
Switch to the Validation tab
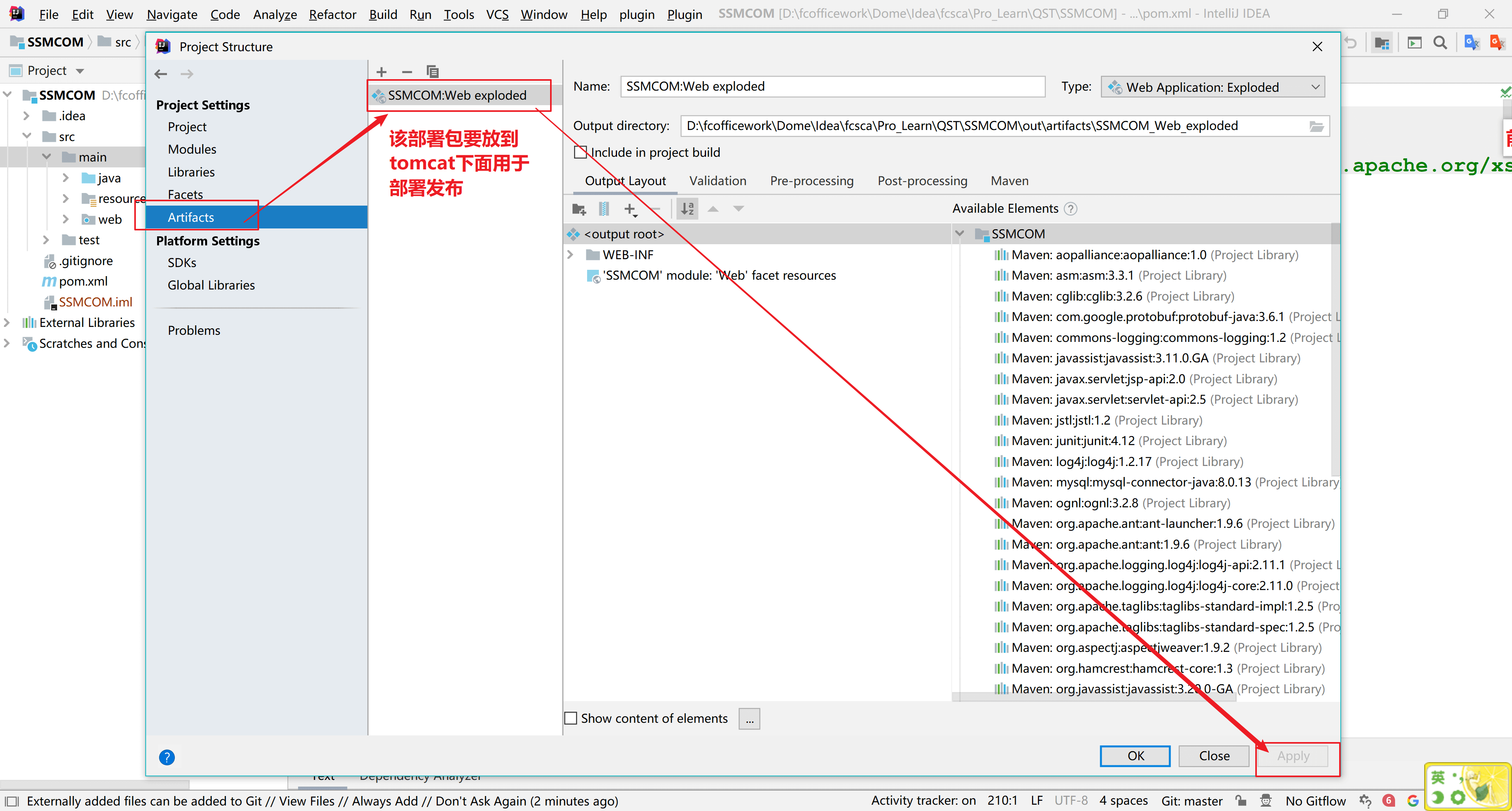tap(717, 181)
